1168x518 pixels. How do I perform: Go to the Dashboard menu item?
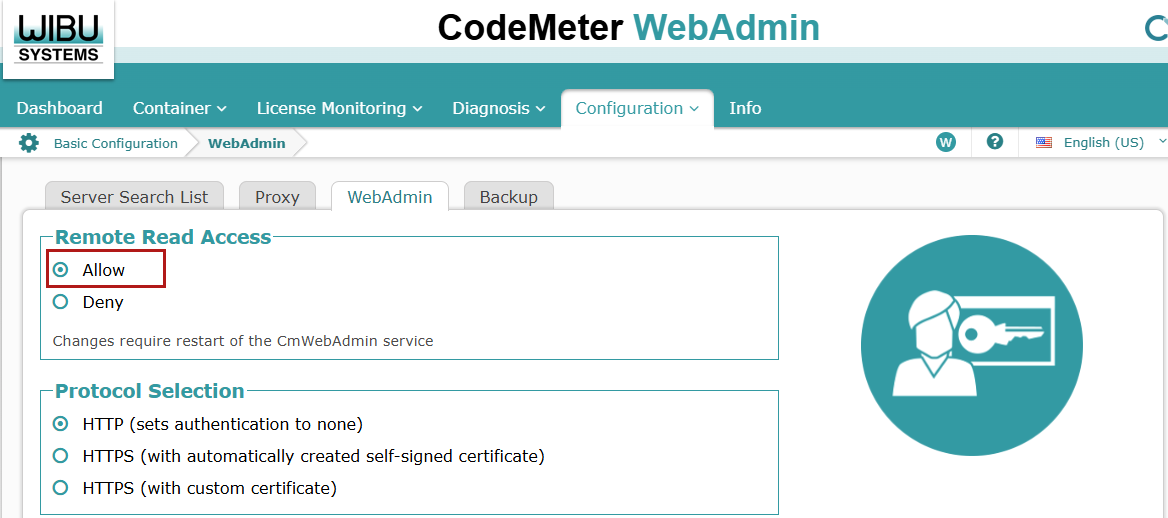pos(60,108)
